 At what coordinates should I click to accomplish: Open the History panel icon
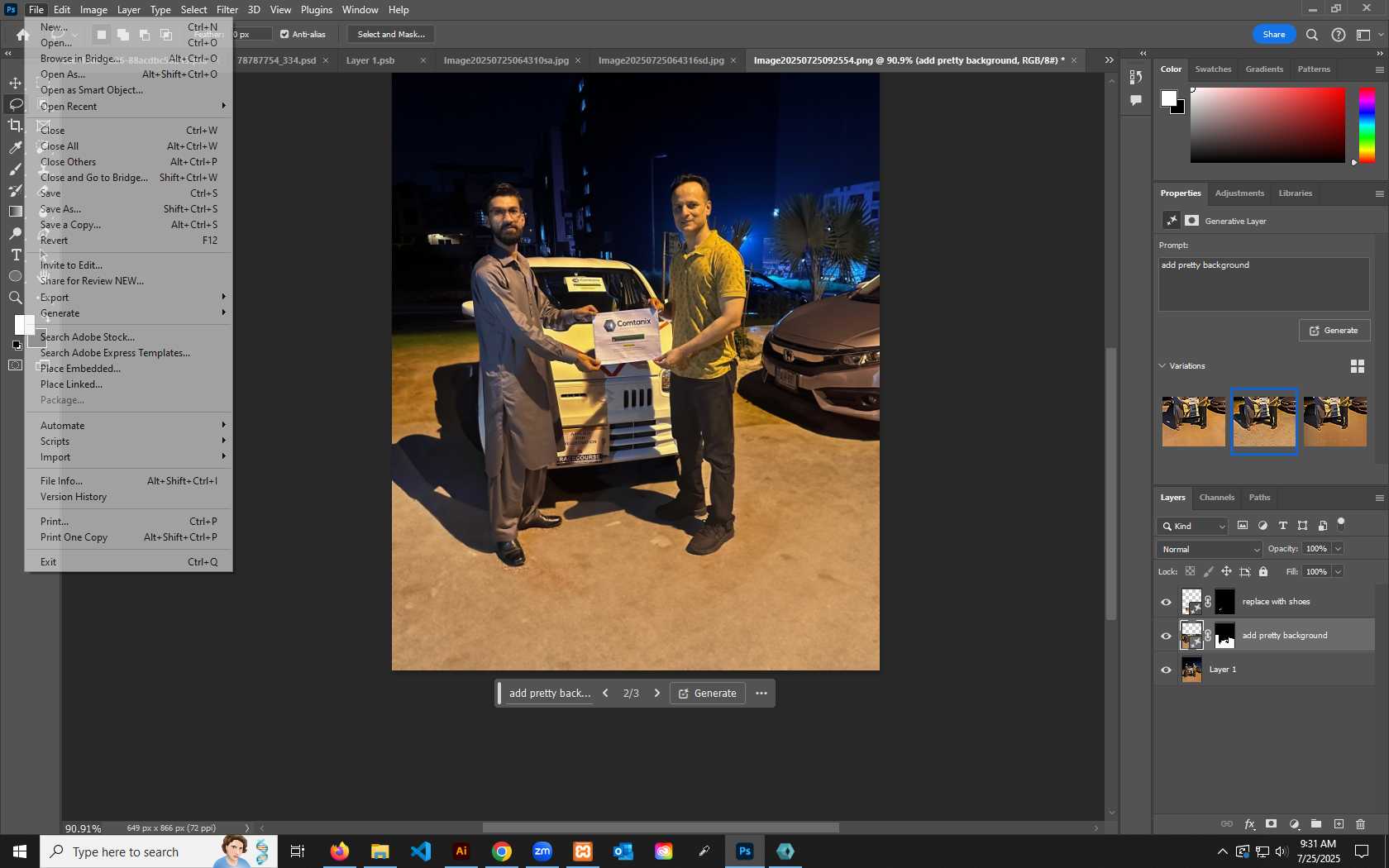click(1136, 77)
